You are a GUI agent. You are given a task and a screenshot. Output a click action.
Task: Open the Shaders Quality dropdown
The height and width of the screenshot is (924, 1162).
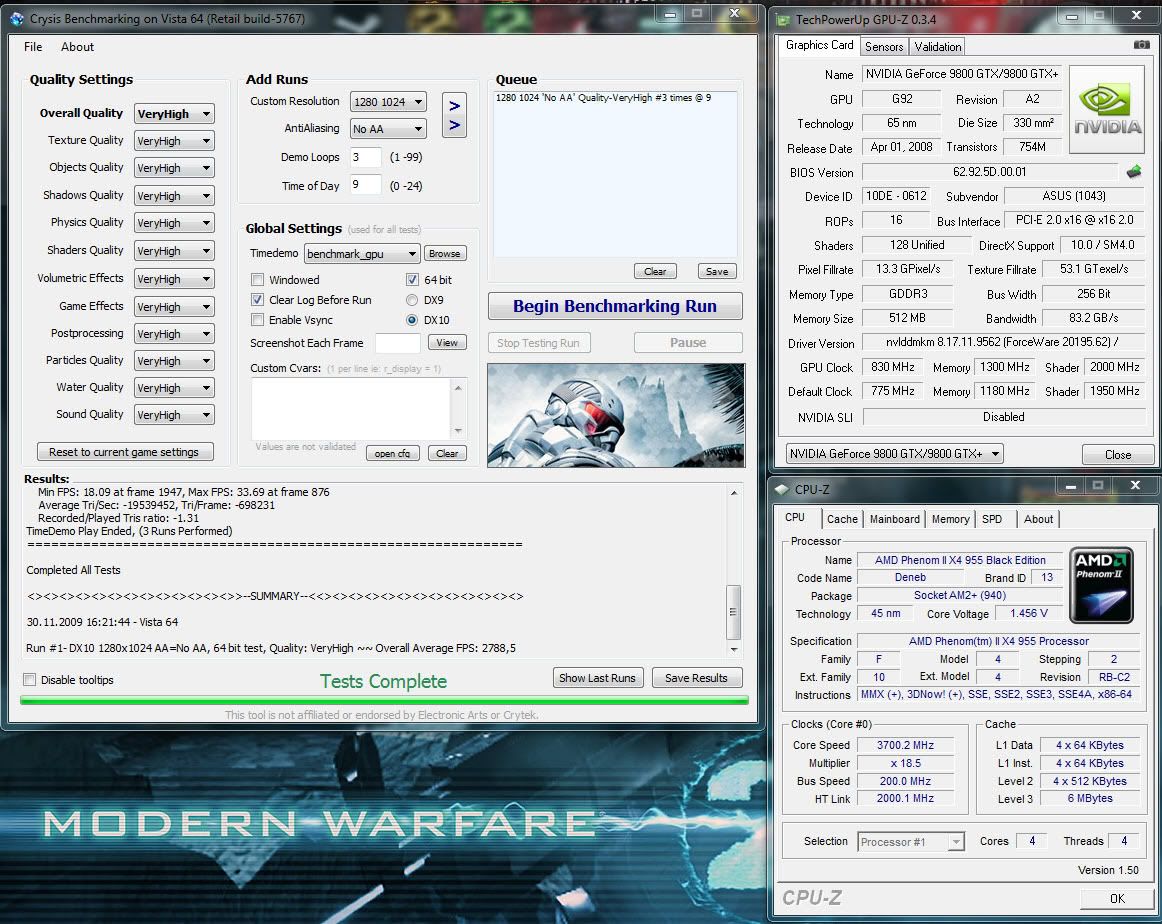pos(174,250)
